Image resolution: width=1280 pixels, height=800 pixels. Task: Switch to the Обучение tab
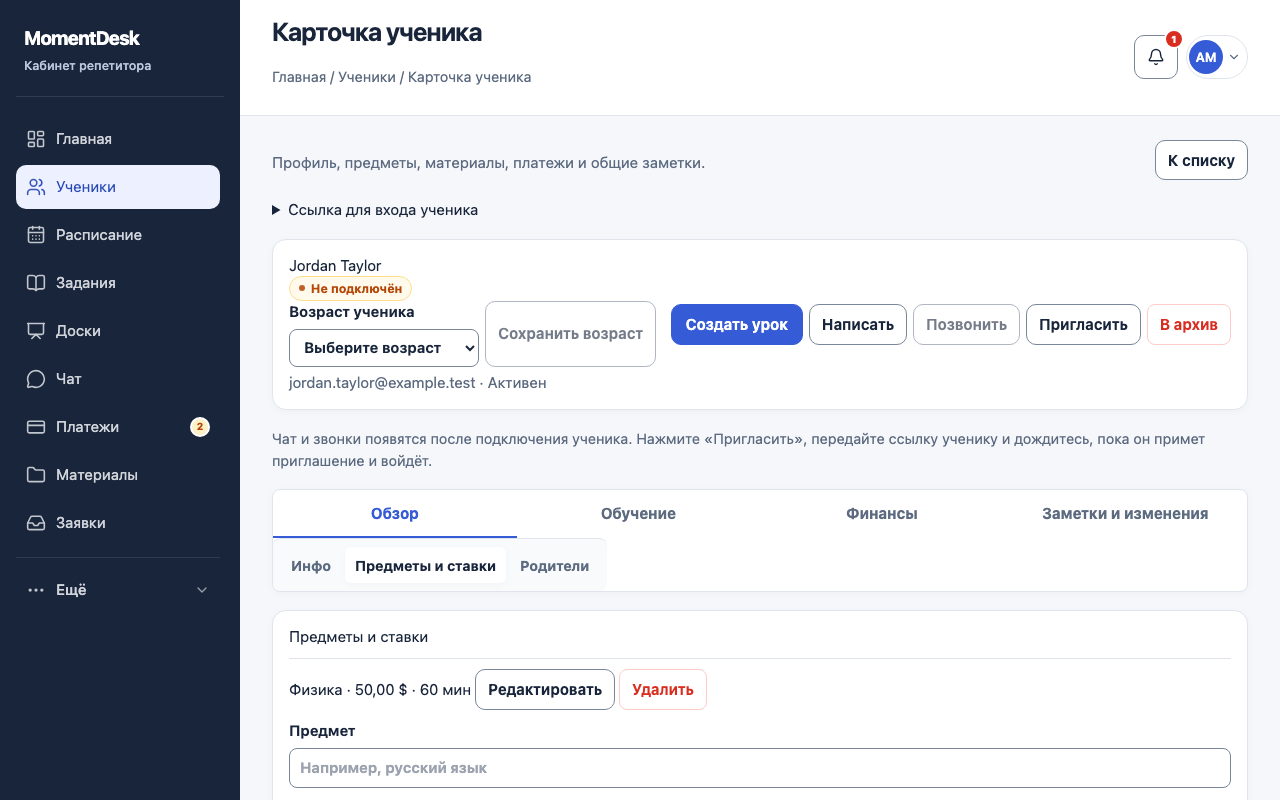638,514
